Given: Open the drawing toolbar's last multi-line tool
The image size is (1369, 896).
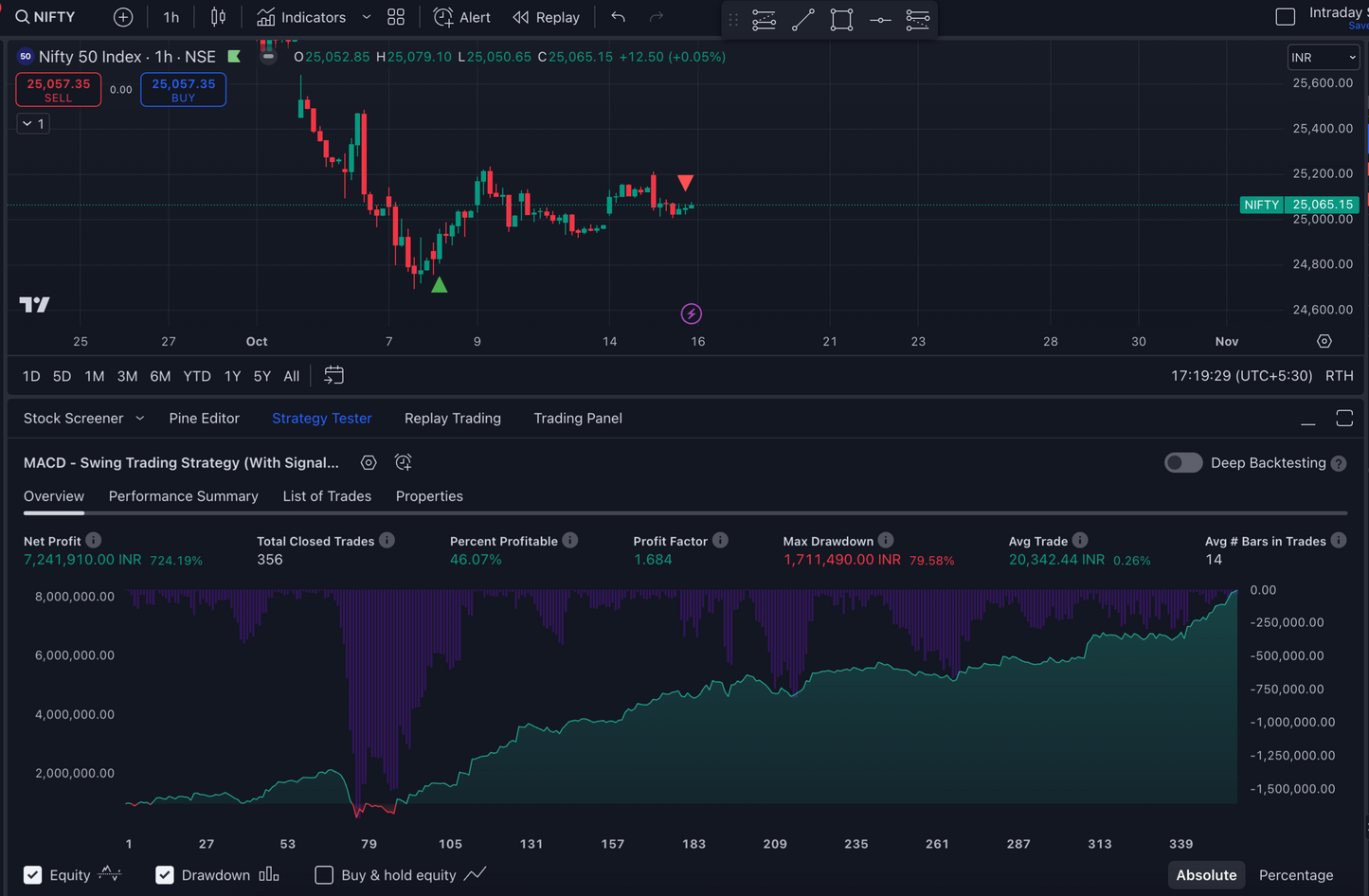Looking at the screenshot, I should pos(918,20).
